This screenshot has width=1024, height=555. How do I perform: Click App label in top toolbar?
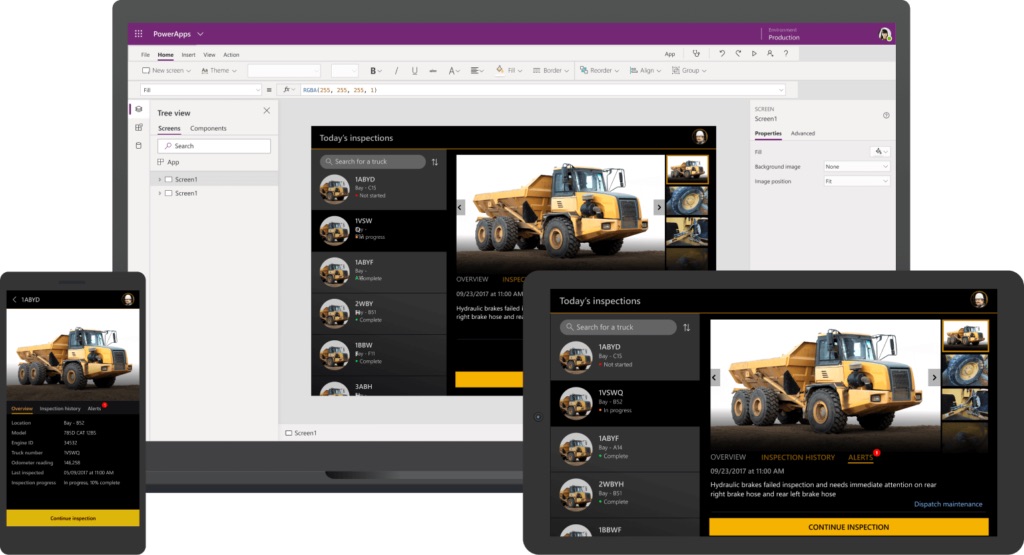670,54
